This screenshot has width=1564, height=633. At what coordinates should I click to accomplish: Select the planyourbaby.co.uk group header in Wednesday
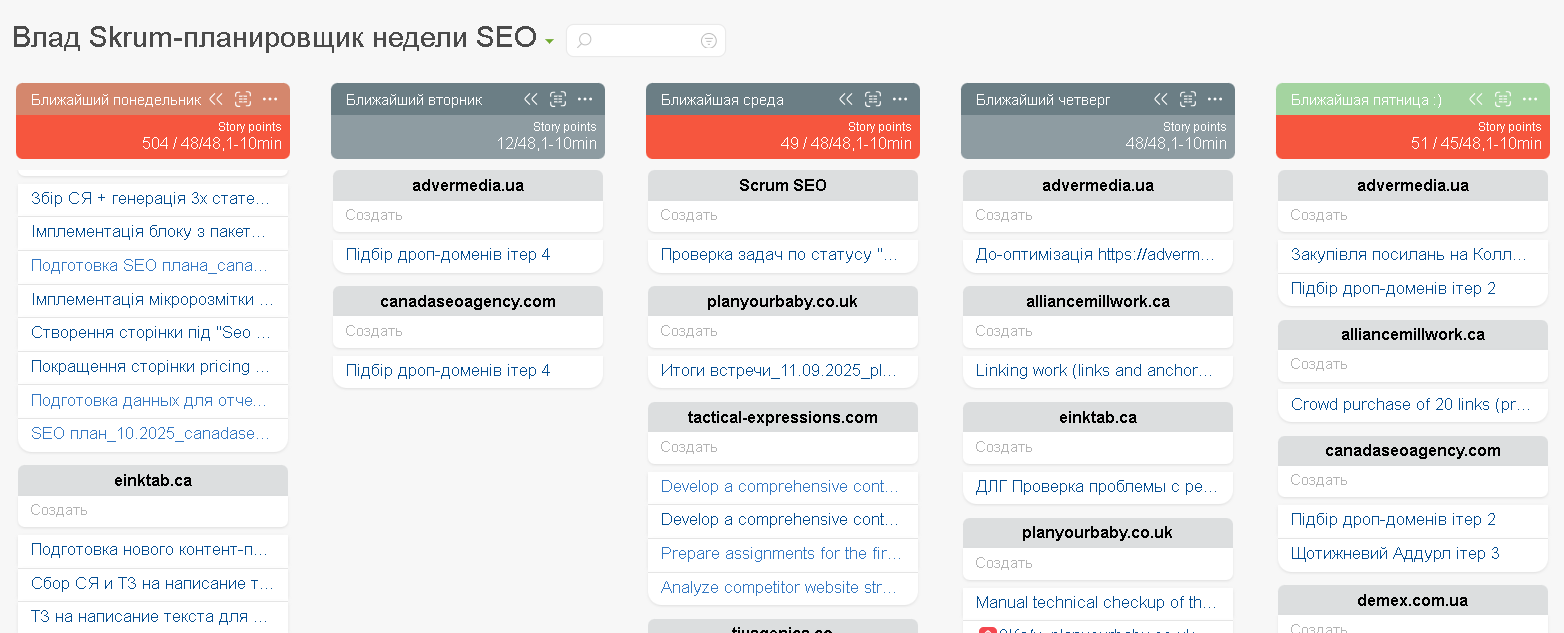point(783,301)
